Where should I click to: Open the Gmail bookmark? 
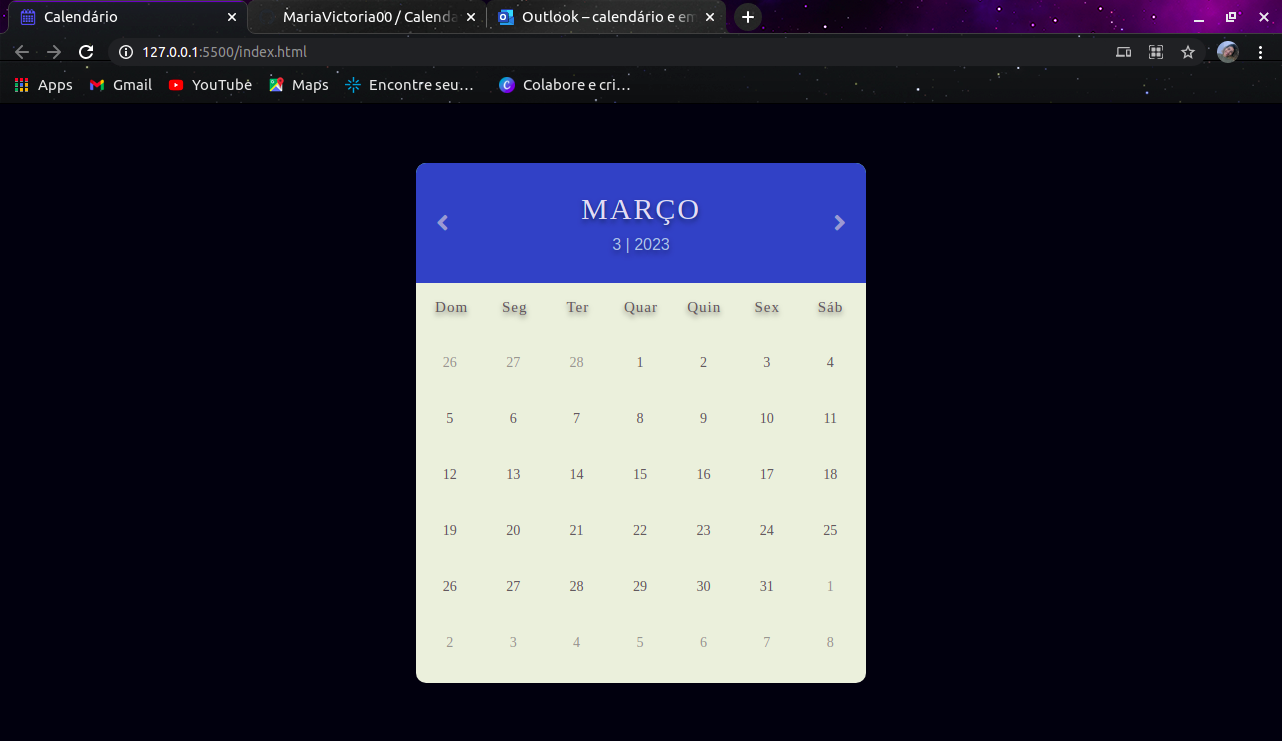coord(120,84)
